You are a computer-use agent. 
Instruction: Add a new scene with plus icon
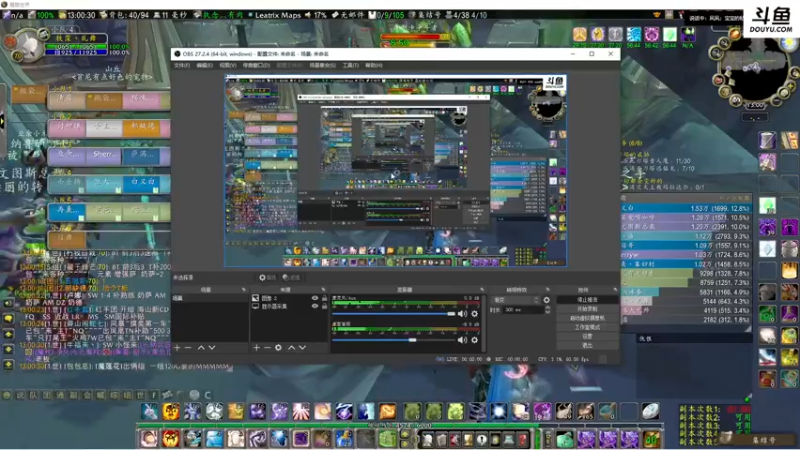coord(177,347)
